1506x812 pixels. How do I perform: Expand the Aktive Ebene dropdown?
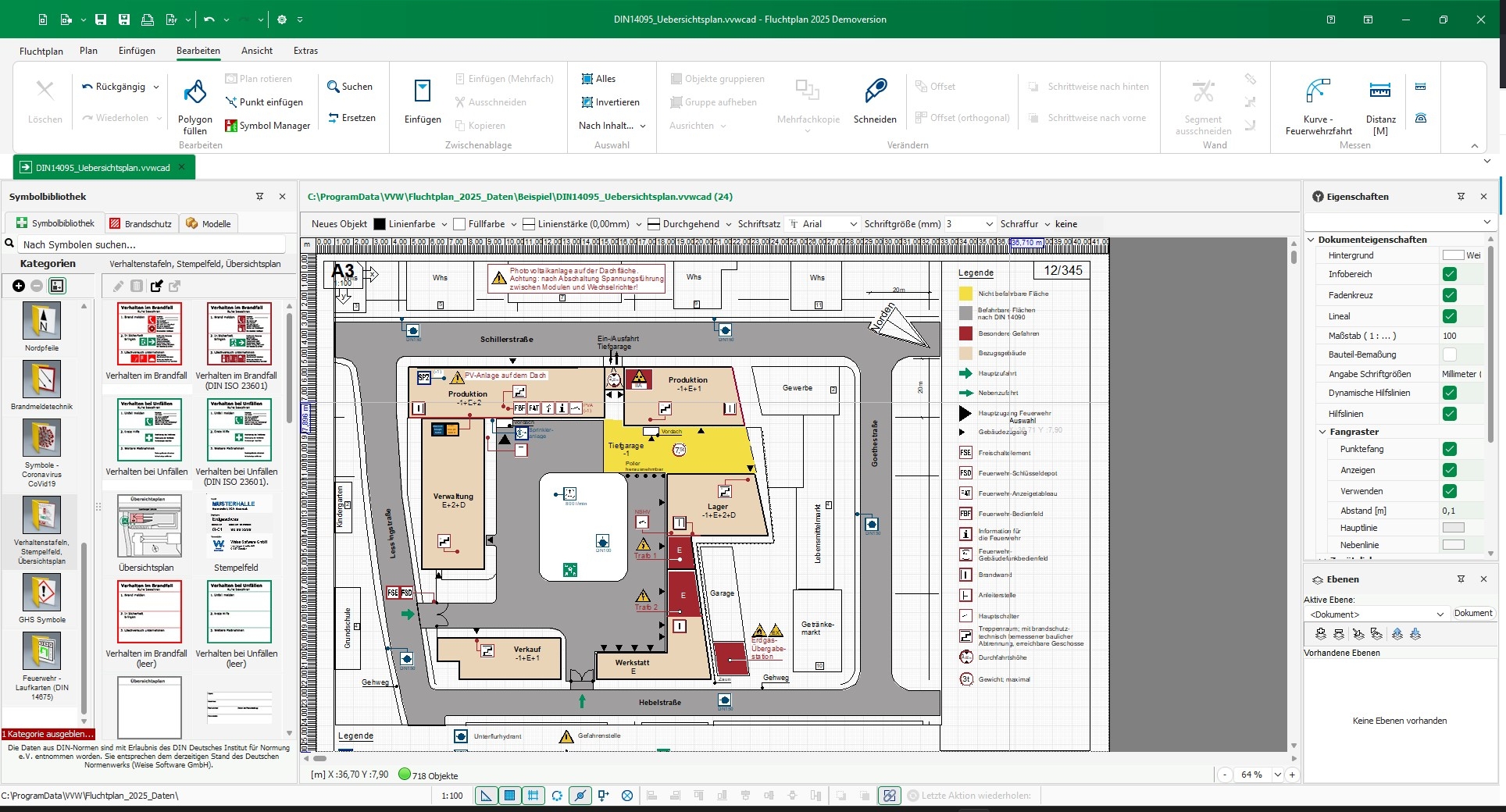coord(1440,614)
